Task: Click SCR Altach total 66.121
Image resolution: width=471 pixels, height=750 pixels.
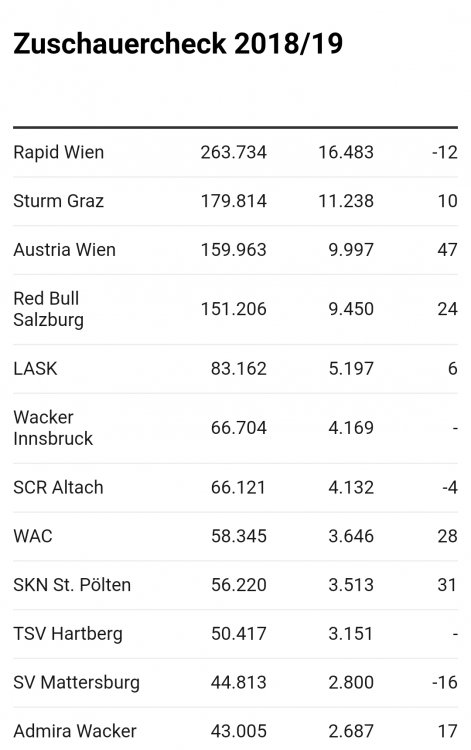Action: point(238,487)
